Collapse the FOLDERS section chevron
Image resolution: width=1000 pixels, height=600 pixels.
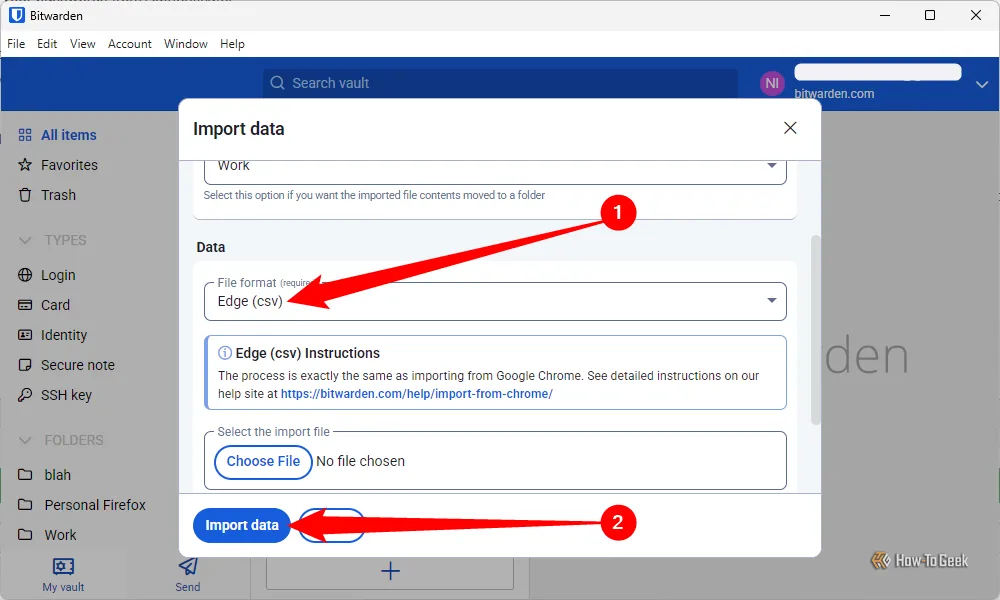(x=25, y=440)
